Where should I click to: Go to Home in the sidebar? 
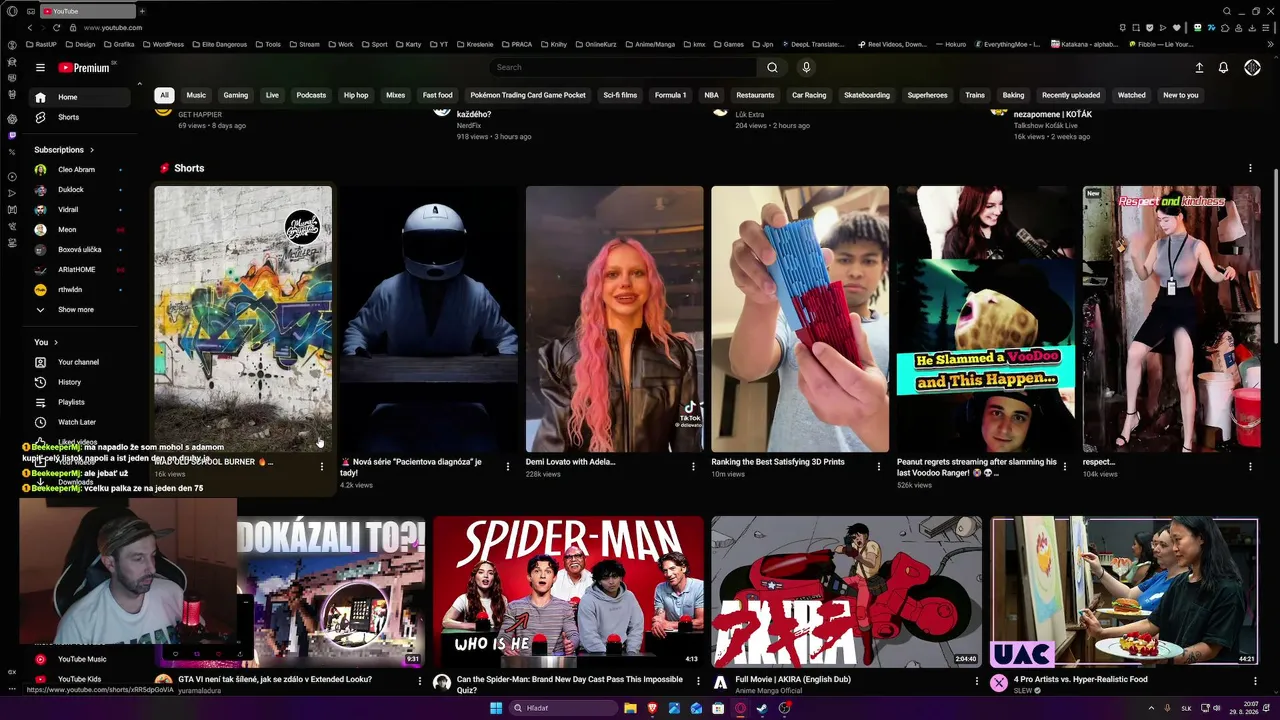pos(80,97)
